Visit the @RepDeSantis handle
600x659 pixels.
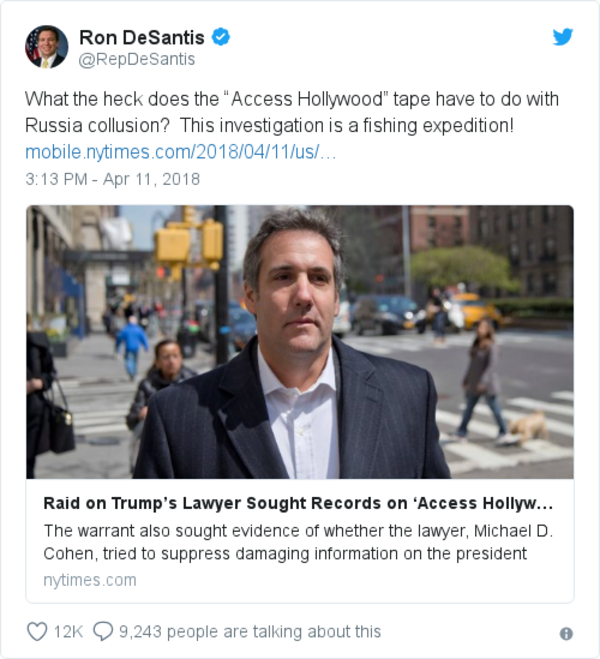(137, 59)
